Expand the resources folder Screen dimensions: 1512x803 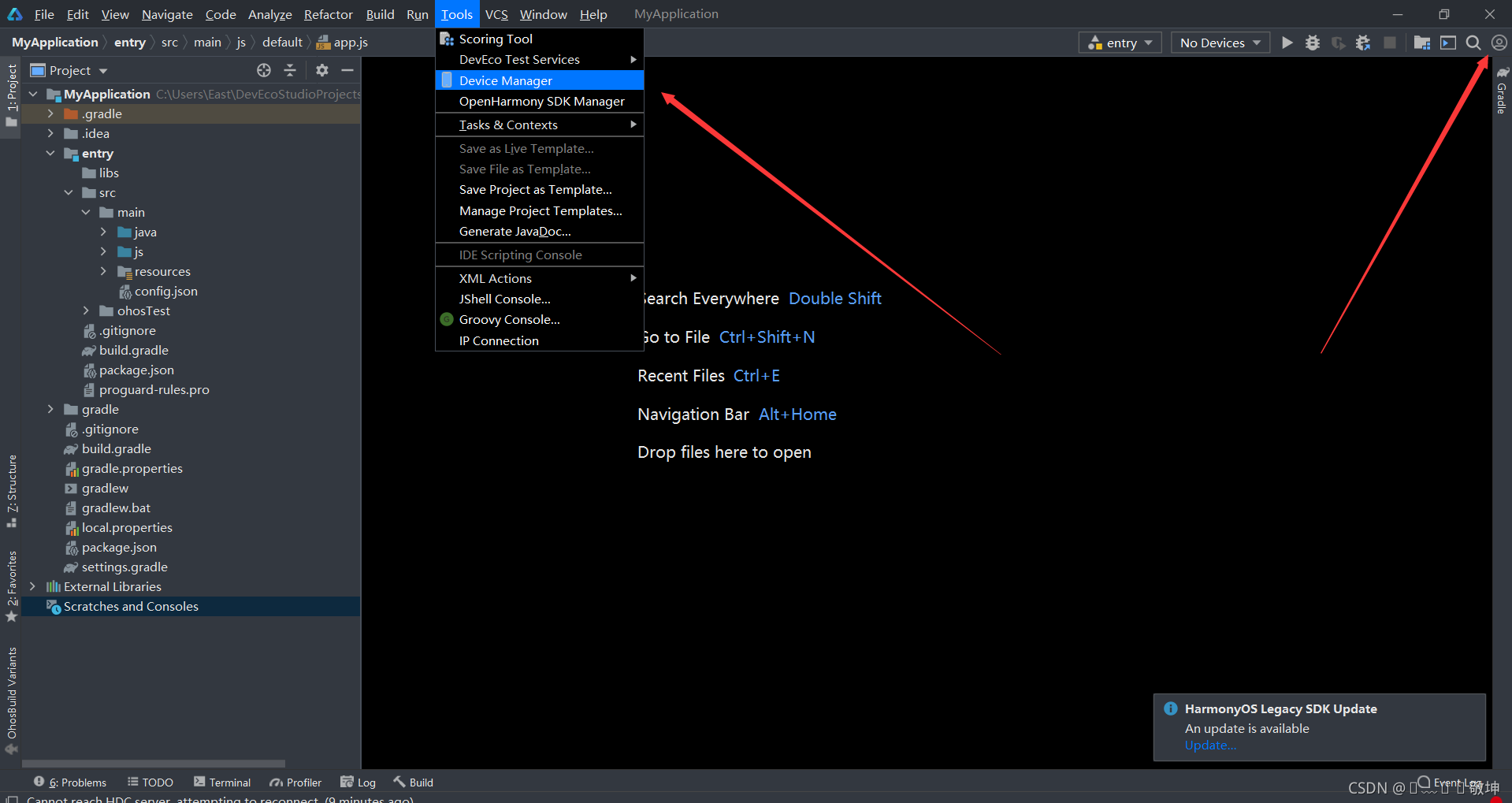click(x=103, y=271)
